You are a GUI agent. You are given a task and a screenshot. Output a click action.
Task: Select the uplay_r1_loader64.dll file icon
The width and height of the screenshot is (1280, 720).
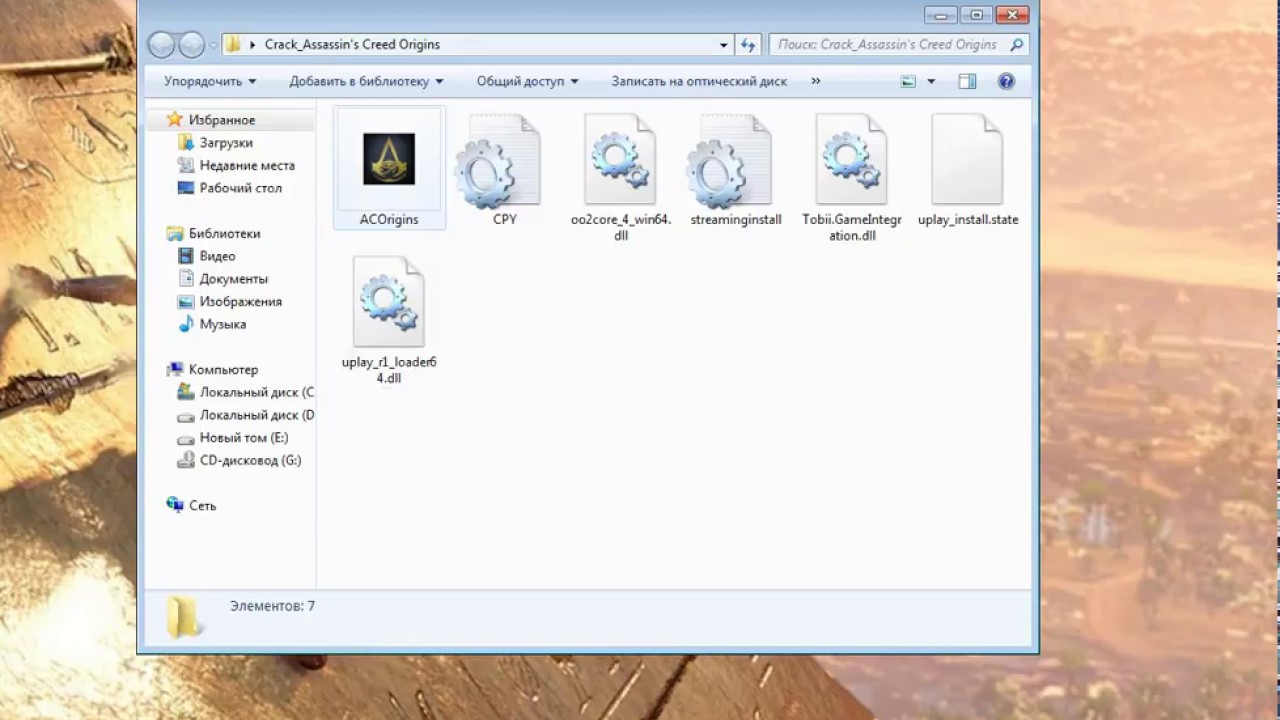coord(389,302)
